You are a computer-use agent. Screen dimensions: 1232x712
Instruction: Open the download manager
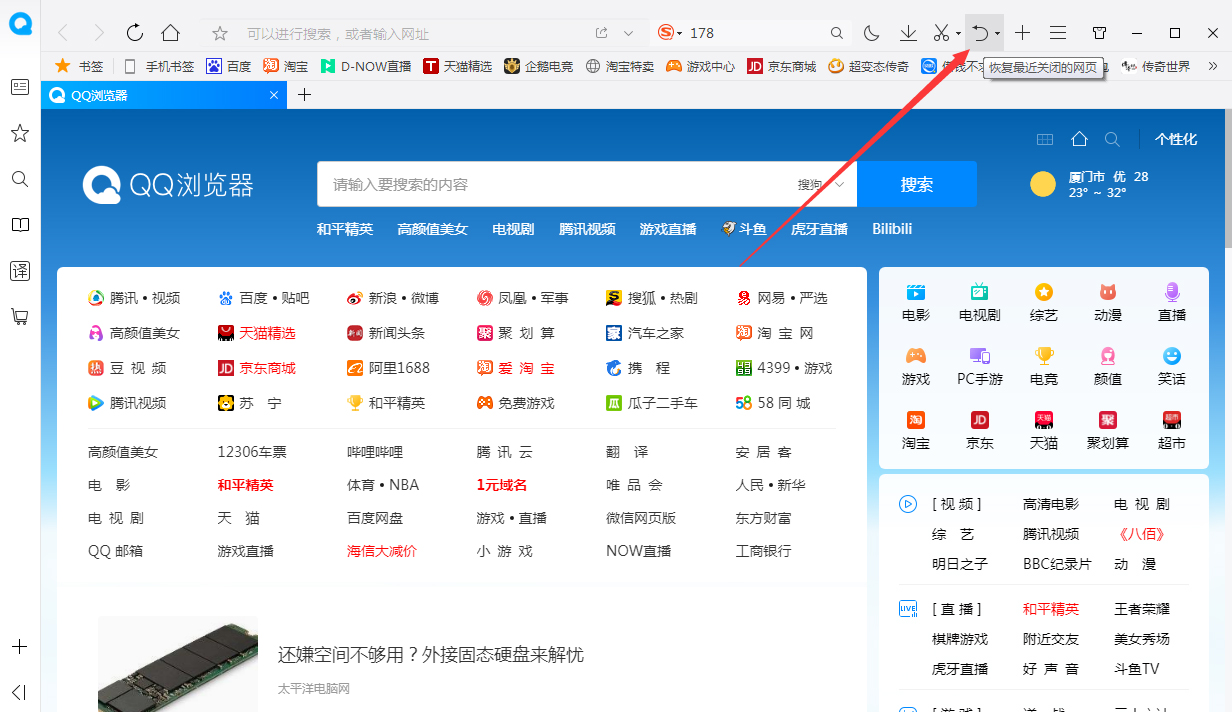coord(908,32)
